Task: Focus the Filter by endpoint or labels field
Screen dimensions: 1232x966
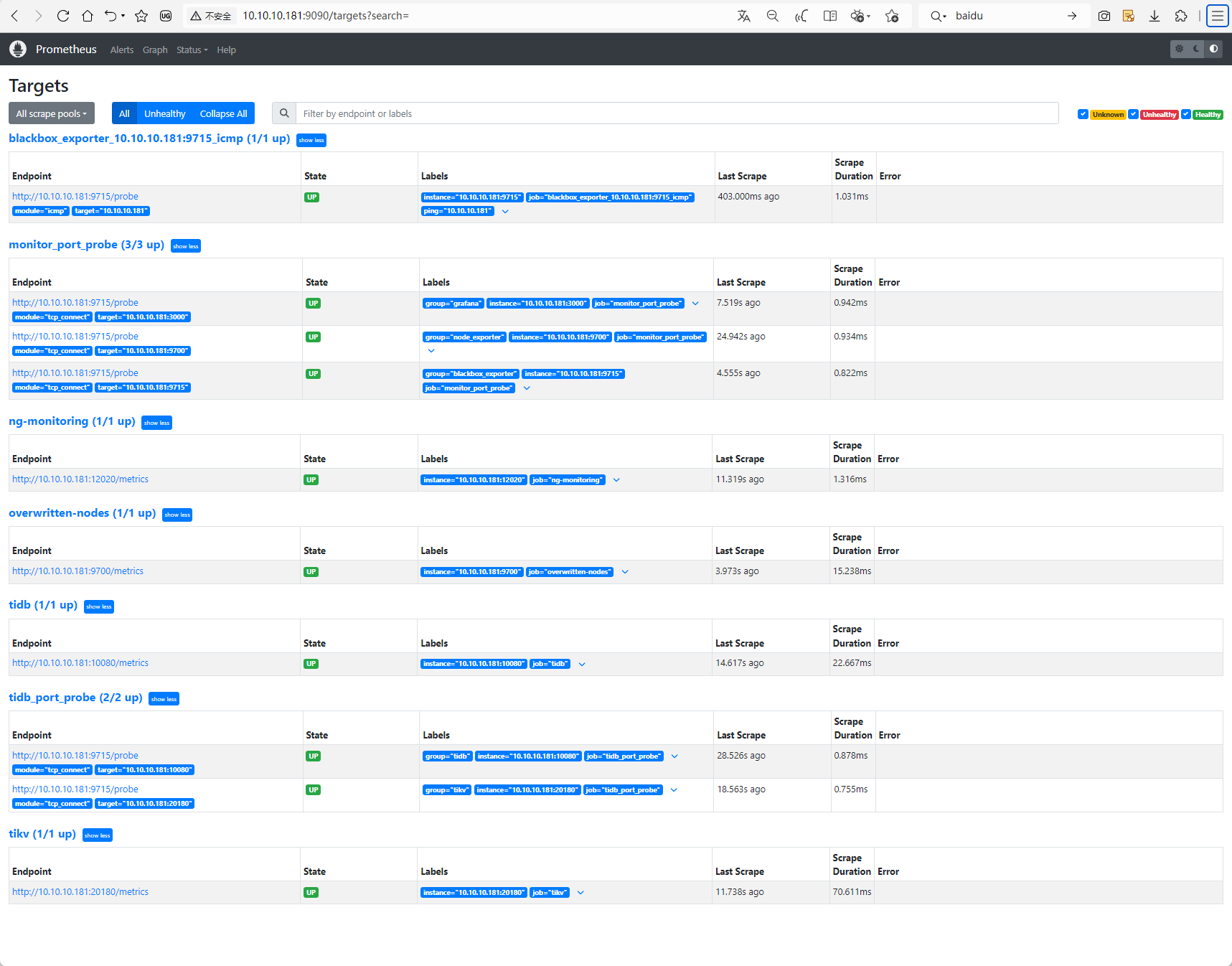Action: pyautogui.click(x=677, y=113)
